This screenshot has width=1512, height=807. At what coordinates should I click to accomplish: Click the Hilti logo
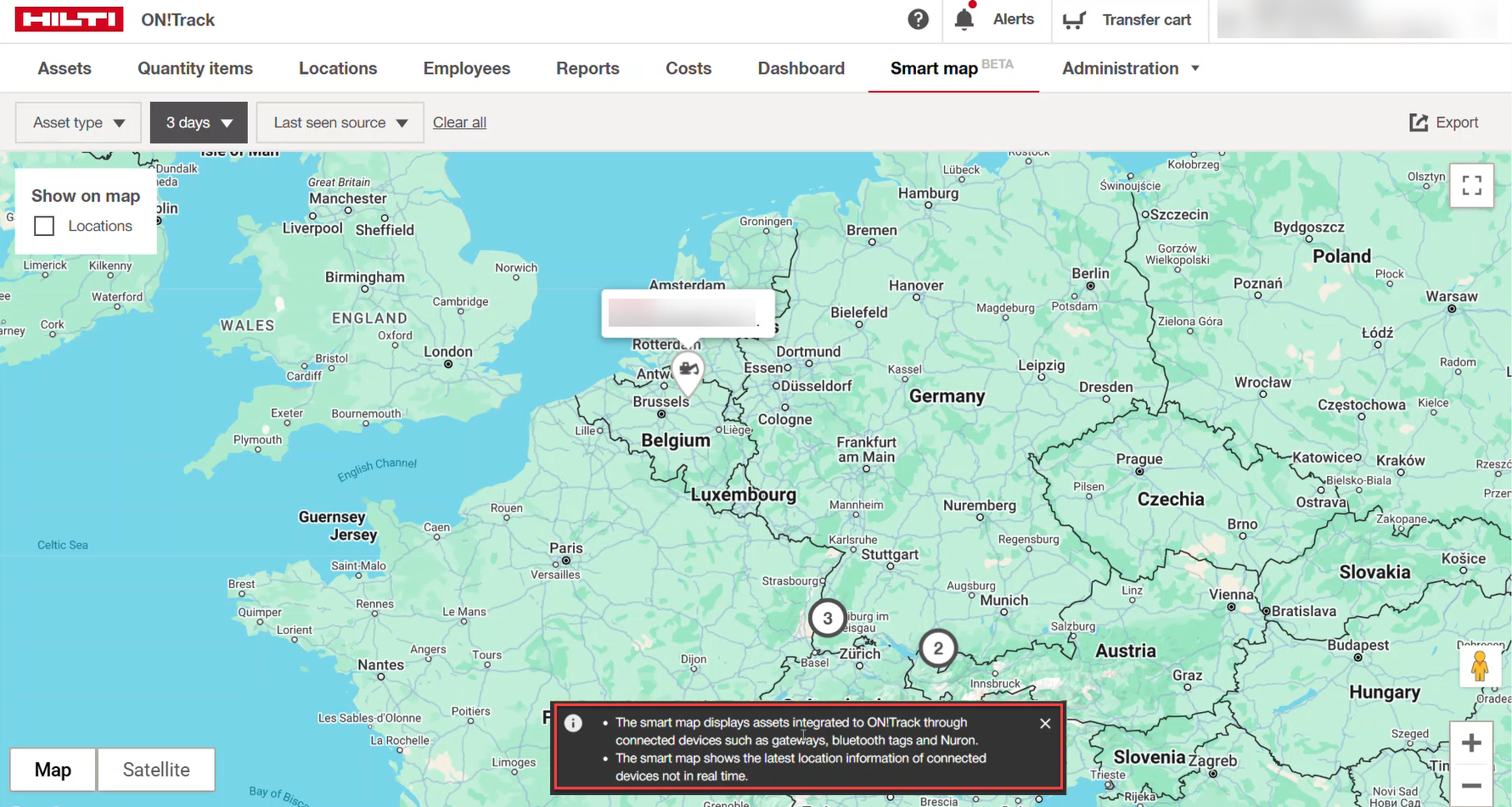[69, 20]
